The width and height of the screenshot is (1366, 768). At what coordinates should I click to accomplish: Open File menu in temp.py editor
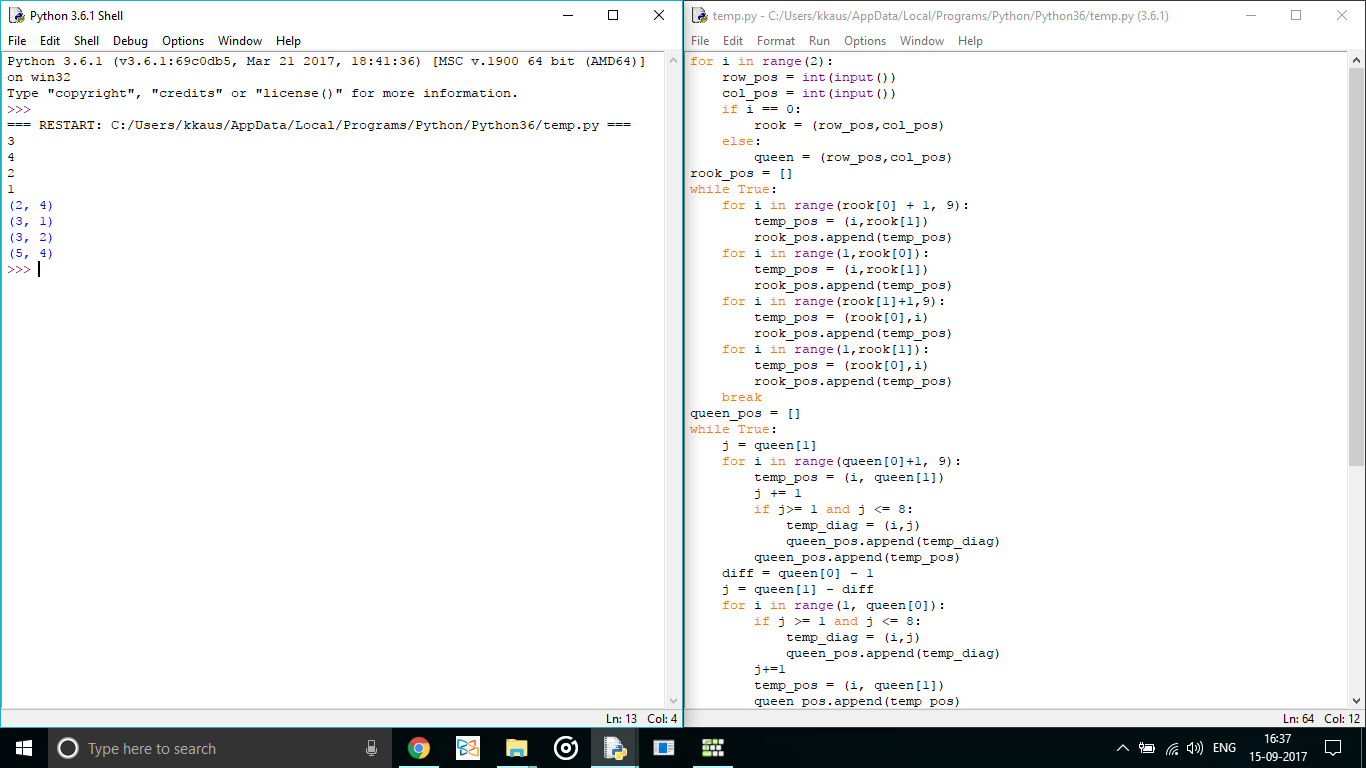click(x=700, y=41)
